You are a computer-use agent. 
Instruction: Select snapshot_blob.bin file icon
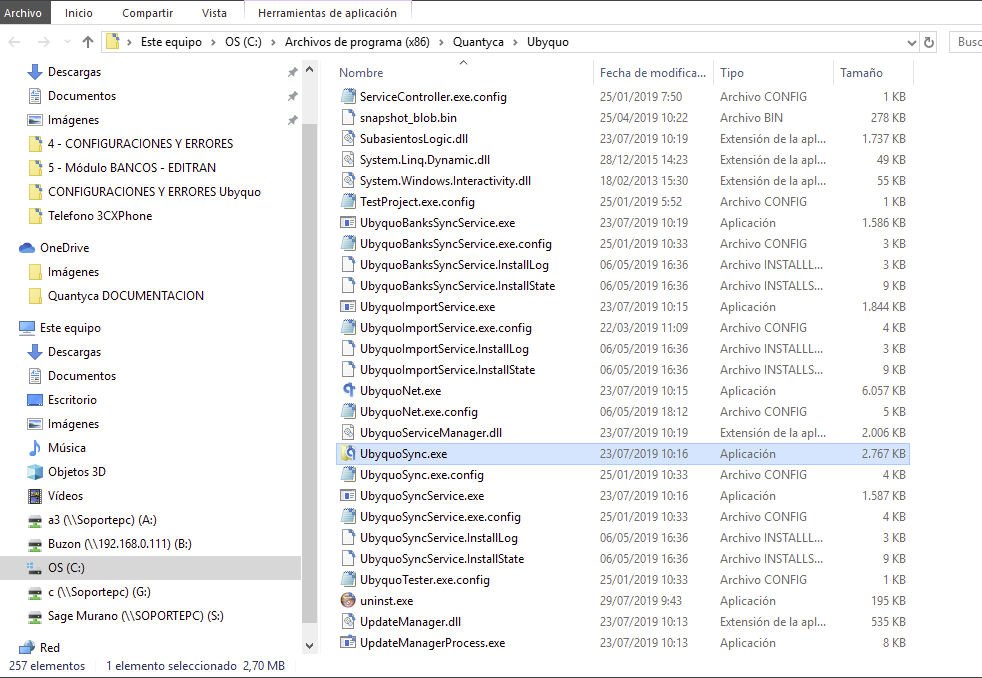pyautogui.click(x=348, y=118)
